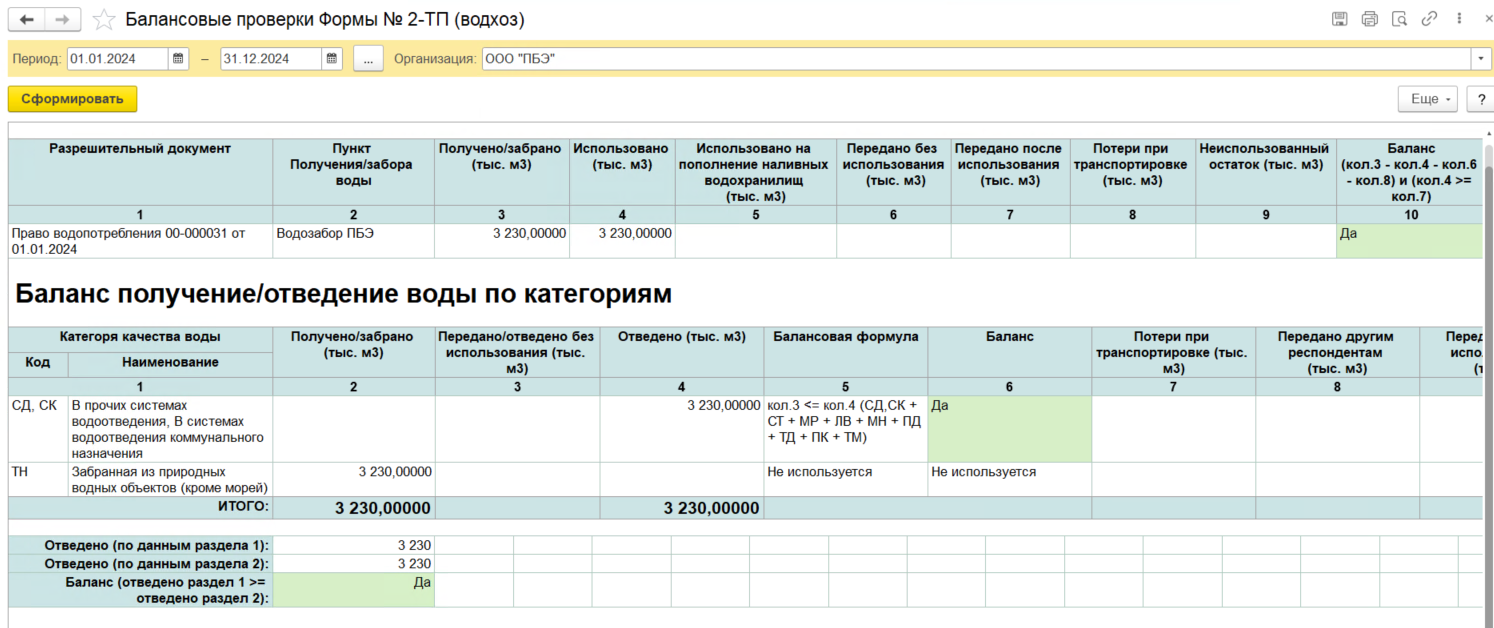The height and width of the screenshot is (628, 1494).
Task: Select the Отведено (по данным раздела 1) label
Action: [x=140, y=545]
